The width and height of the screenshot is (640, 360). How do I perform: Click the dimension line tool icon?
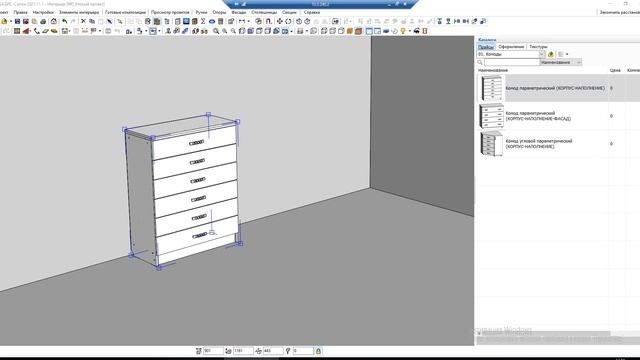(x=242, y=21)
